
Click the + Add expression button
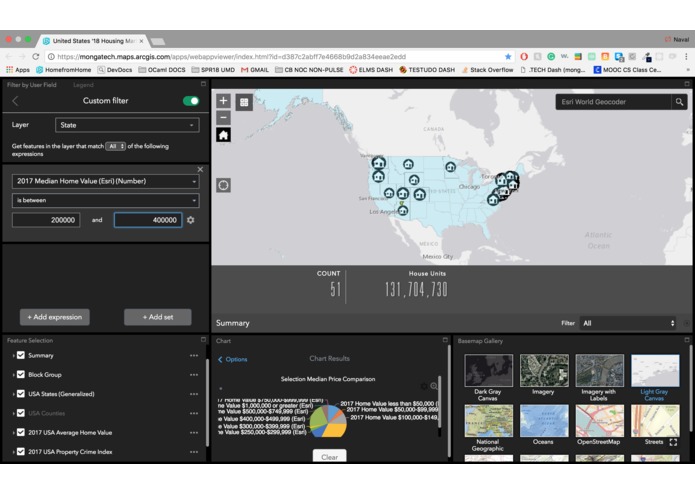point(55,317)
